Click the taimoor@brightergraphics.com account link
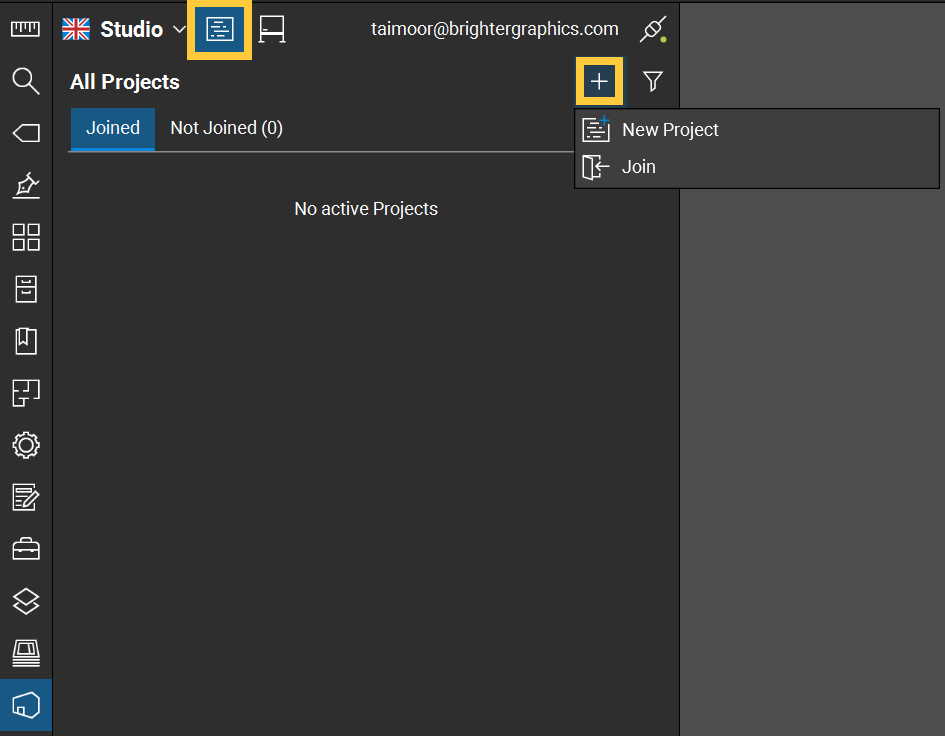 point(494,28)
